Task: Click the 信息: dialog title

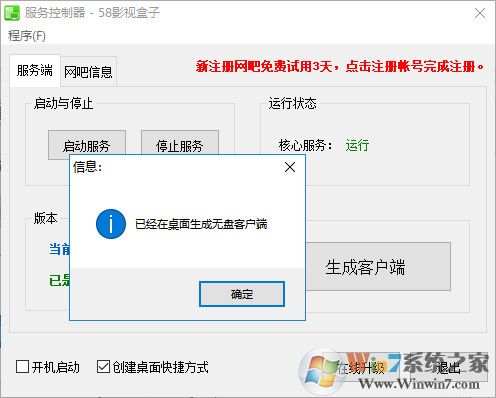Action: [x=88, y=167]
